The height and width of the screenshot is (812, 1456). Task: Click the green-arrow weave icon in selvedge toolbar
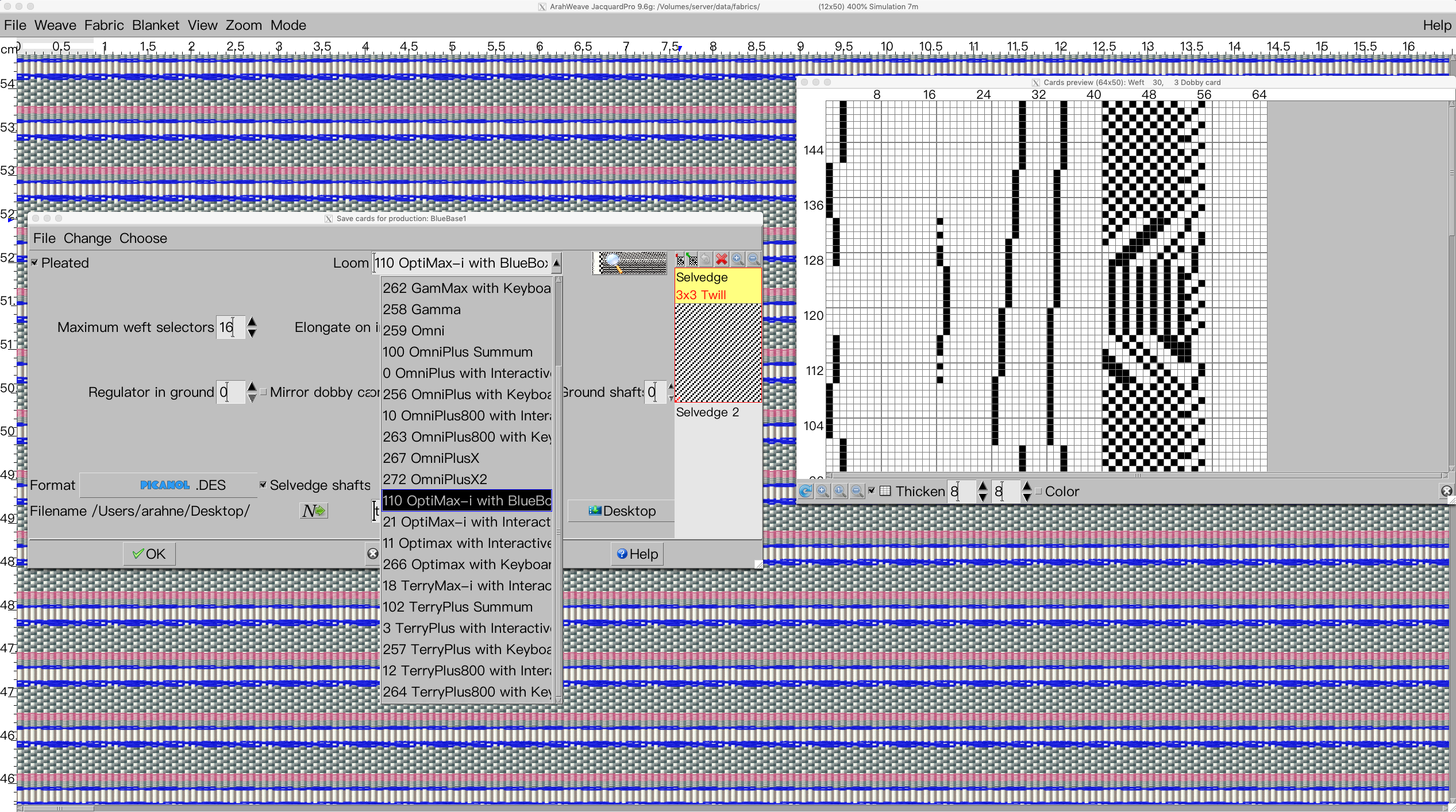(x=692, y=260)
